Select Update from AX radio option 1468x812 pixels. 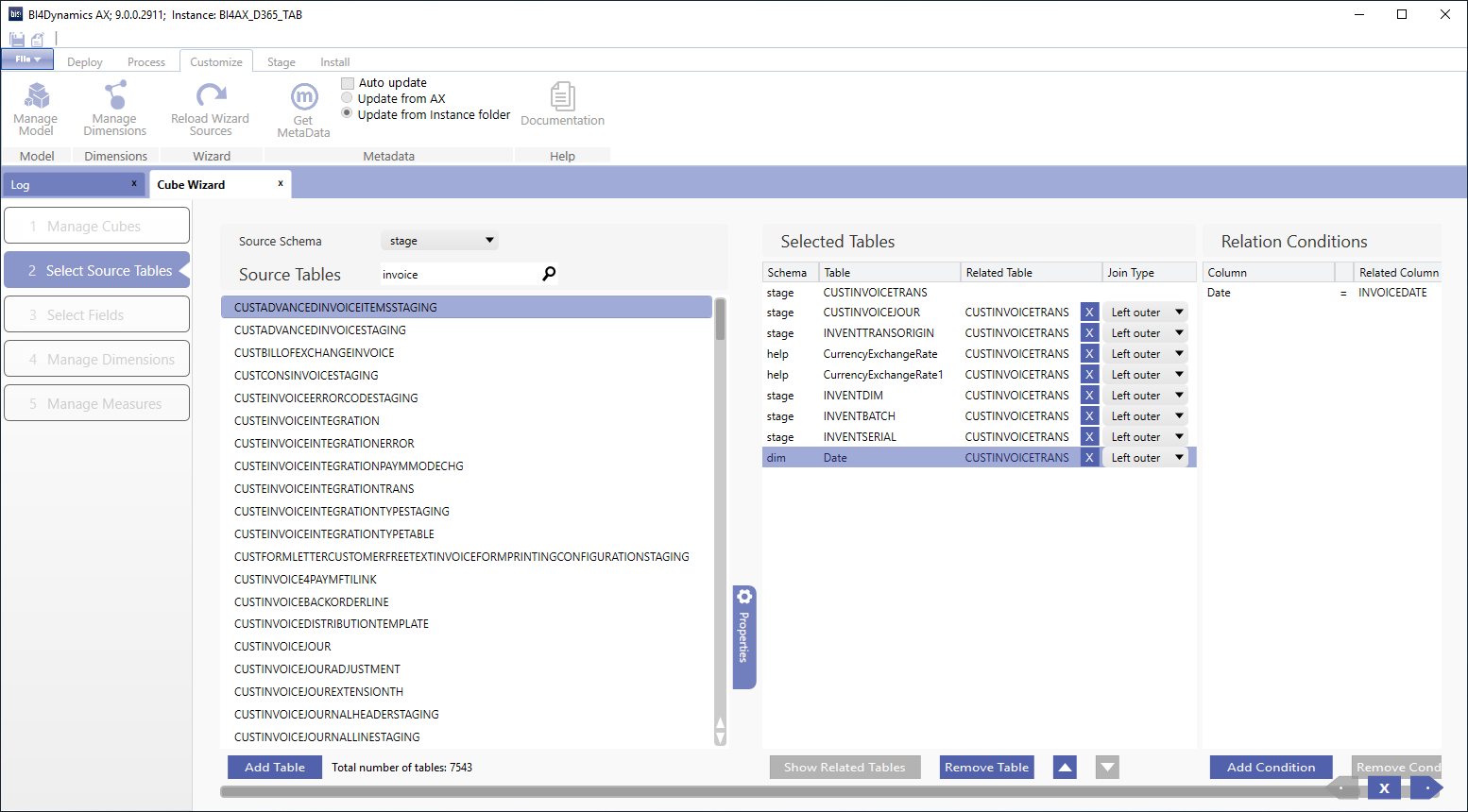[347, 98]
